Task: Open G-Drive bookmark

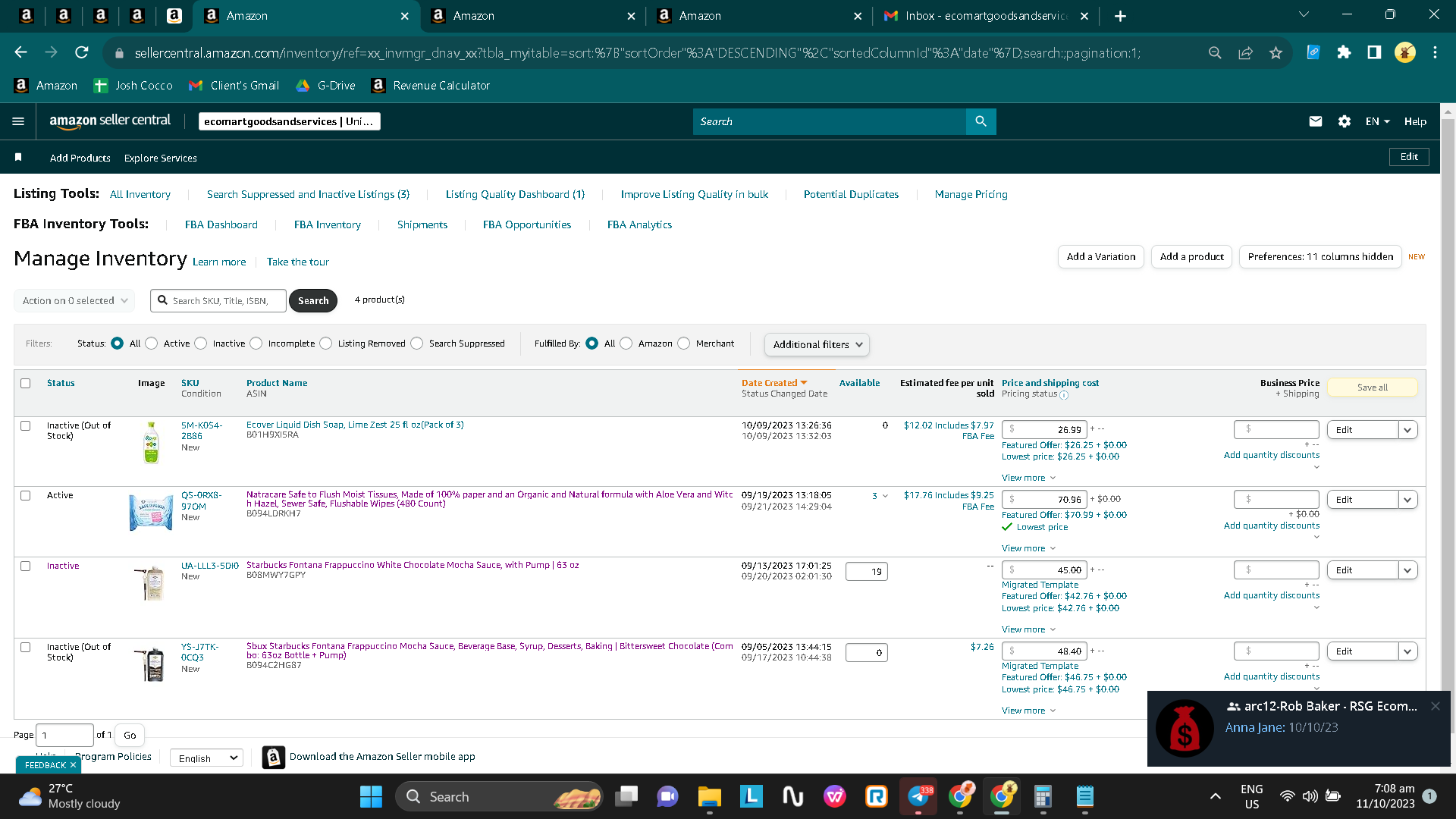Action: pos(325,86)
